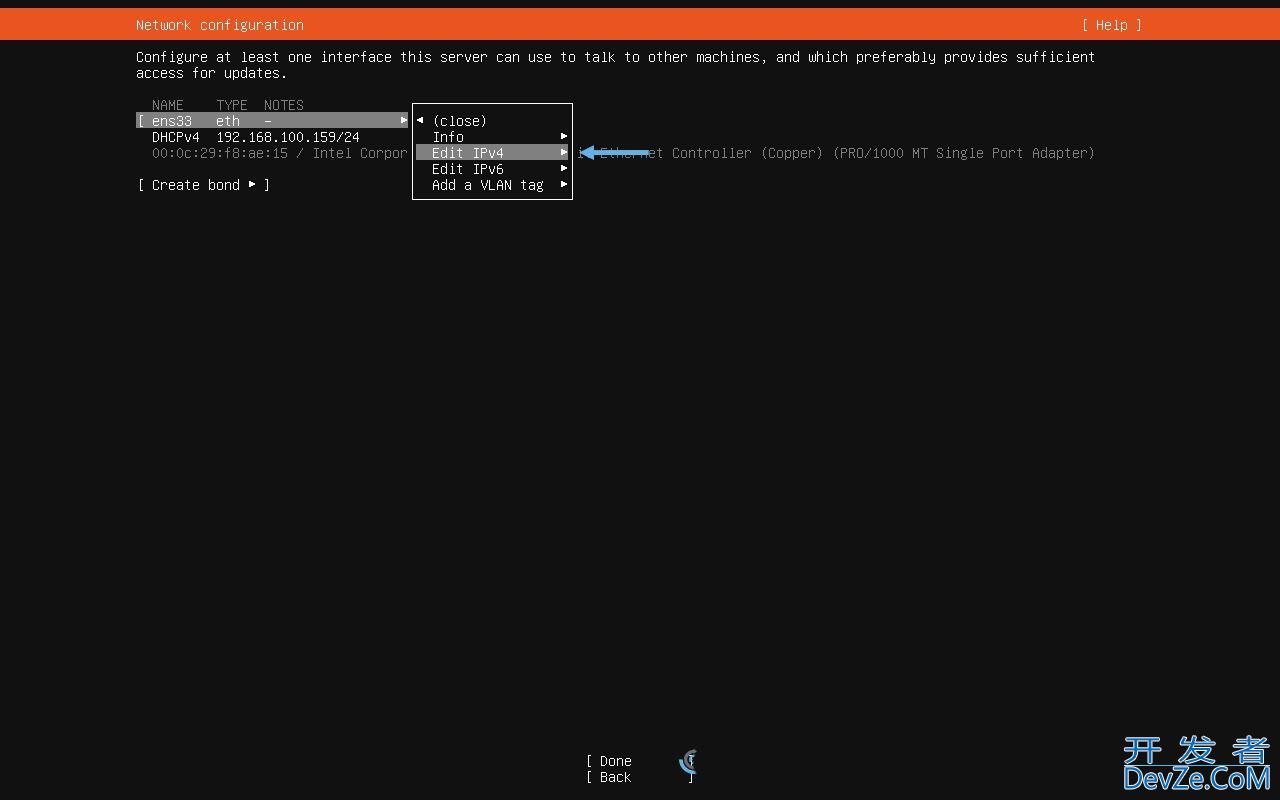The width and height of the screenshot is (1280, 800).
Task: Click the MAC address 00:0c:29:f8:ae:15 text
Action: (x=220, y=153)
